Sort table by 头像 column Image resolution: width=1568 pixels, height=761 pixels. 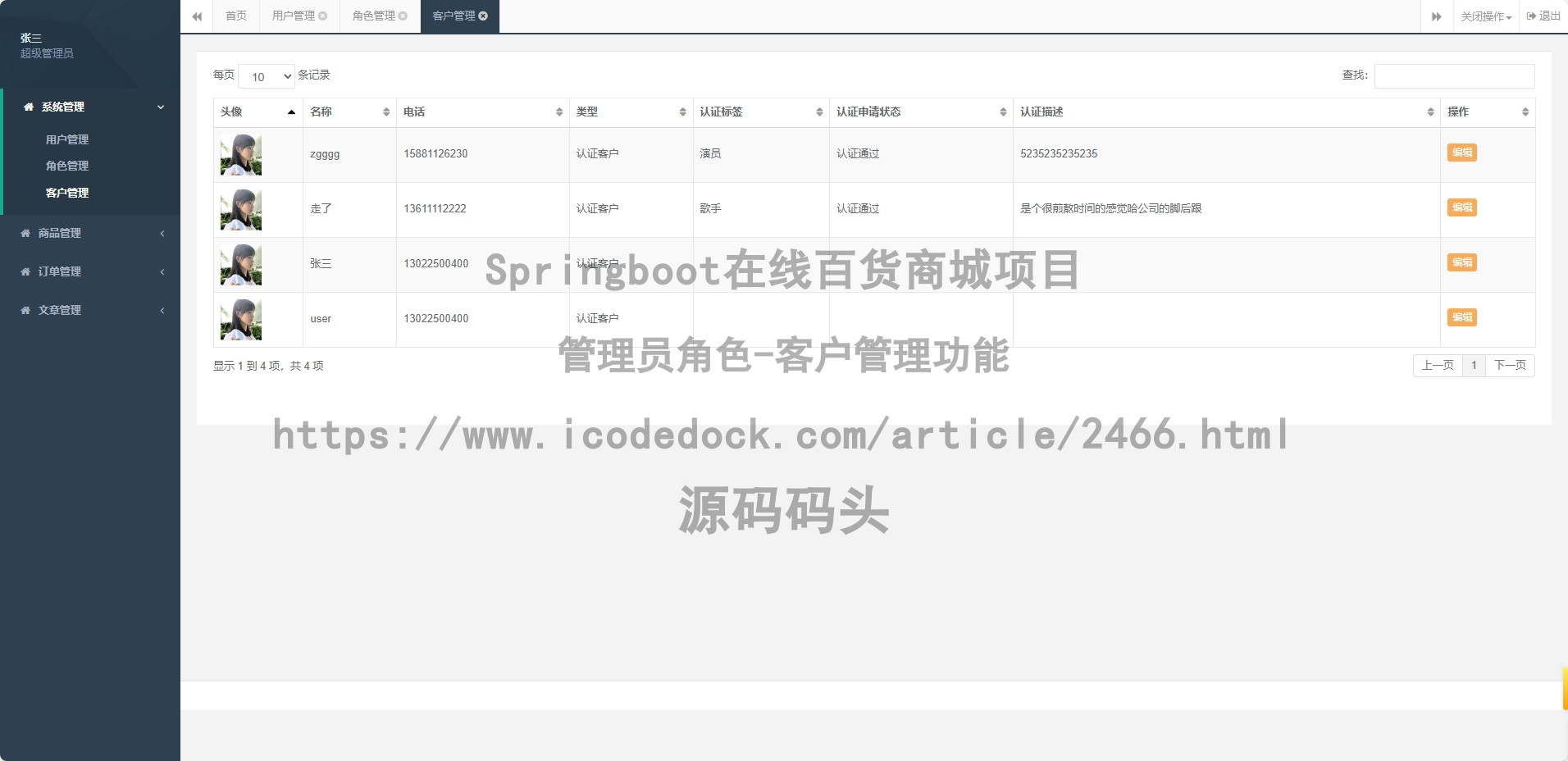pyautogui.click(x=258, y=112)
